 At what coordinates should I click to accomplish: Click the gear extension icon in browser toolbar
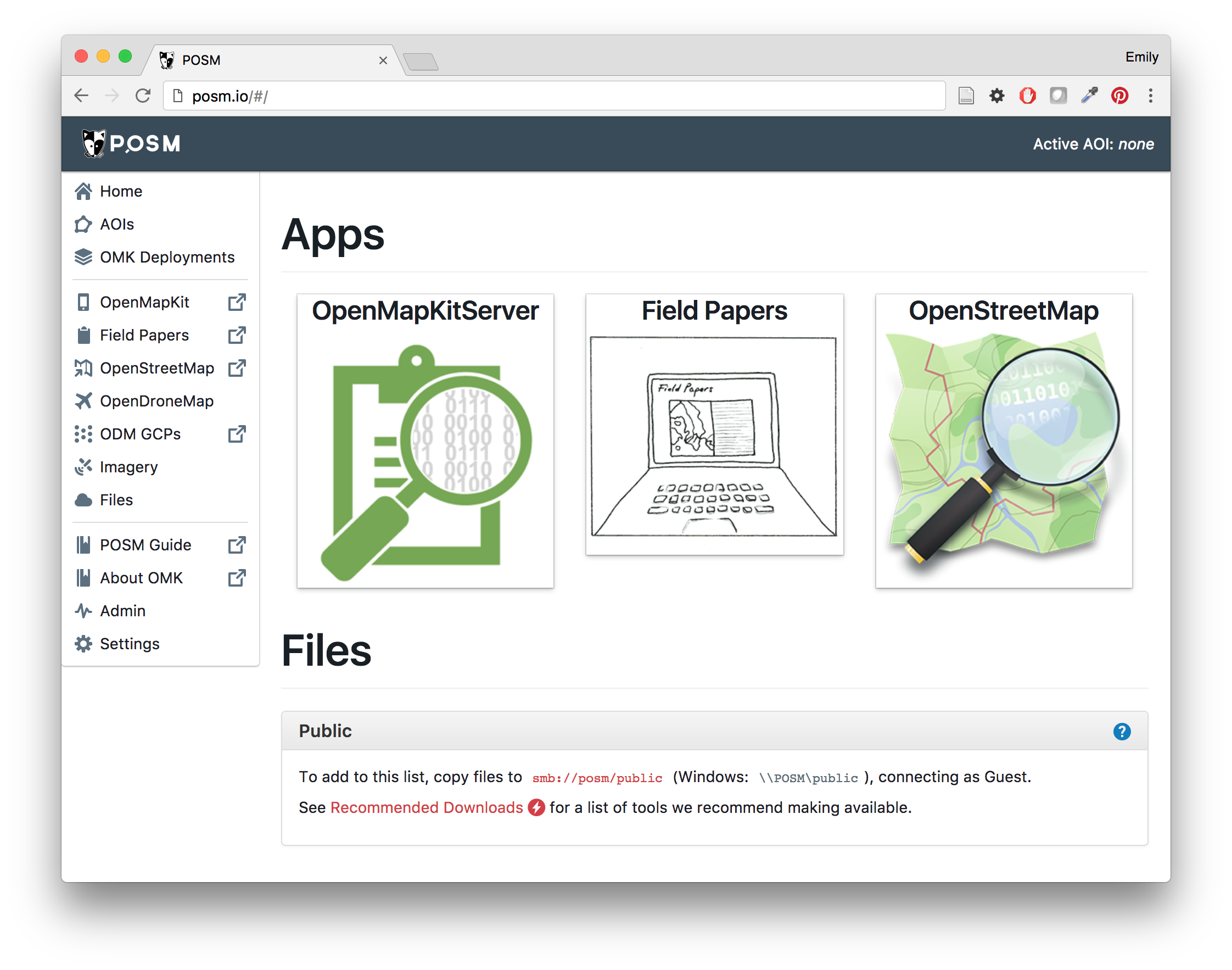pyautogui.click(x=997, y=96)
